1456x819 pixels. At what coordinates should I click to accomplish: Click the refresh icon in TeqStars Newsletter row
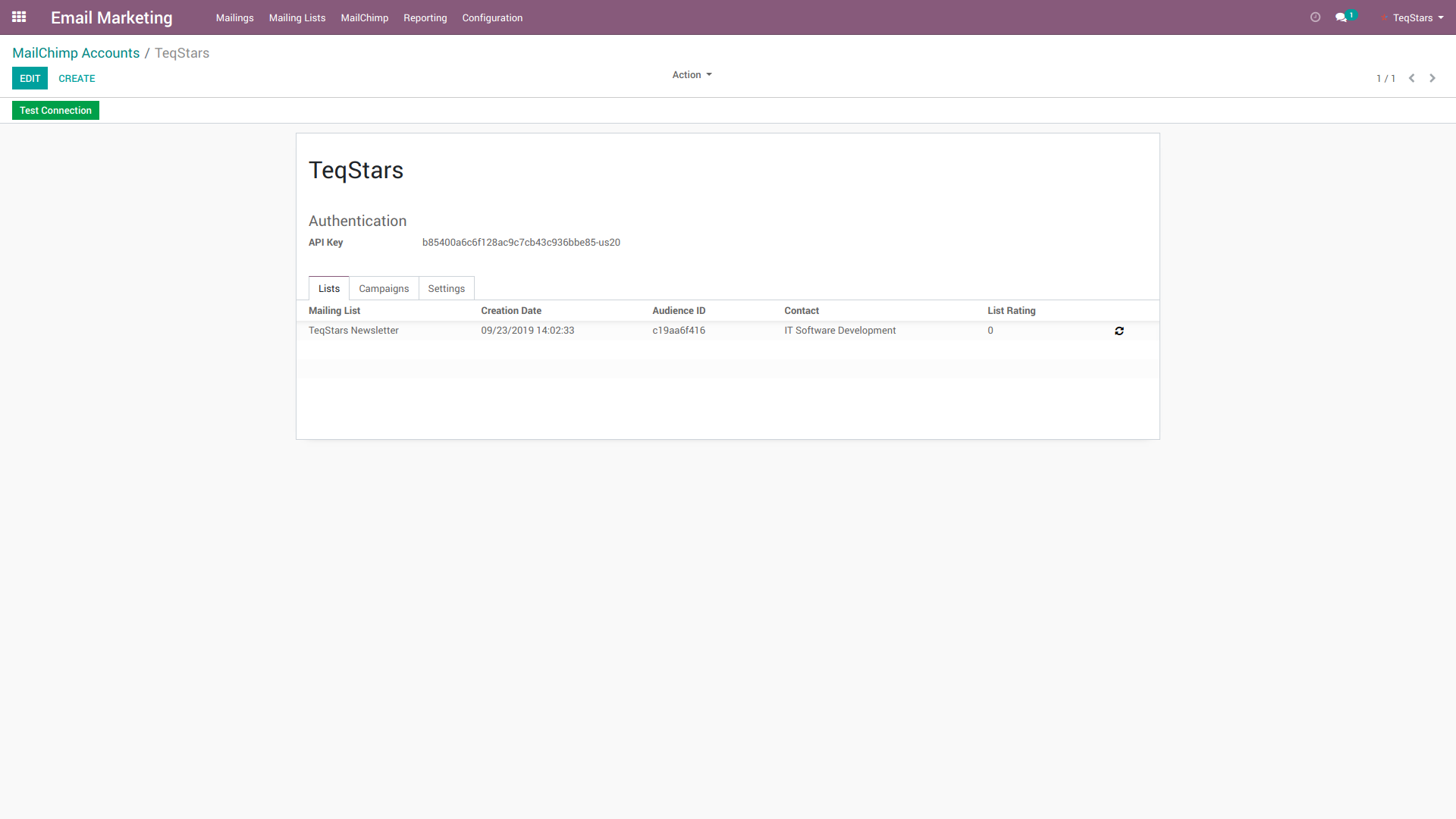click(1119, 331)
